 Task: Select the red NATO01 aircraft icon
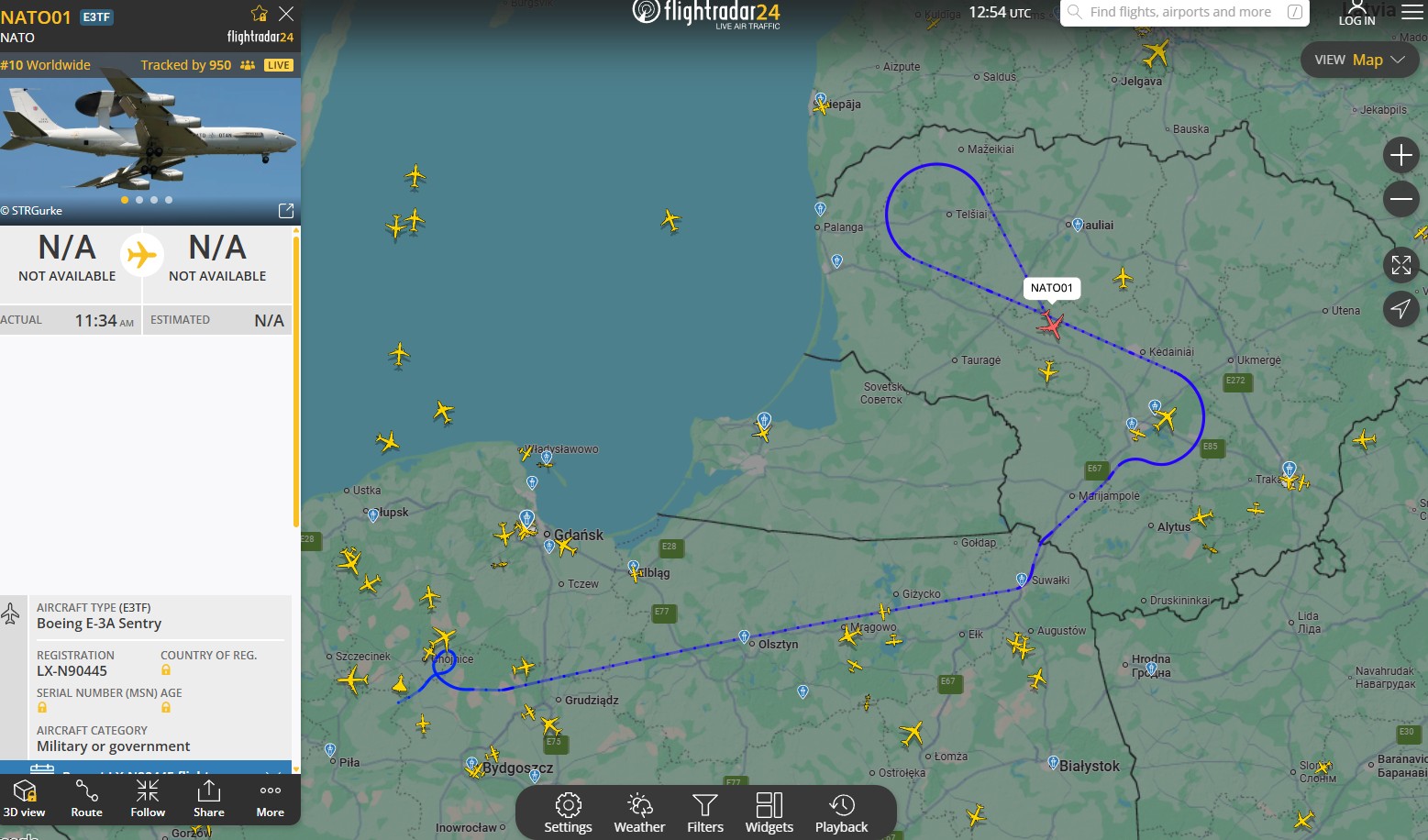[1052, 324]
